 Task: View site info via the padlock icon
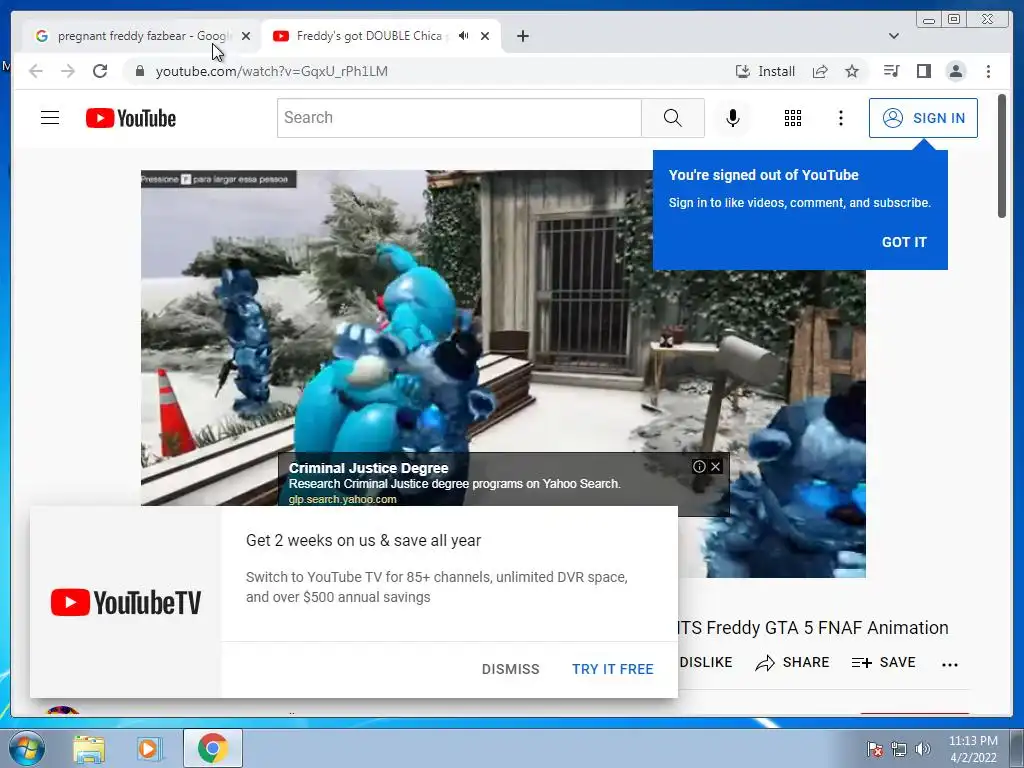(x=139, y=71)
